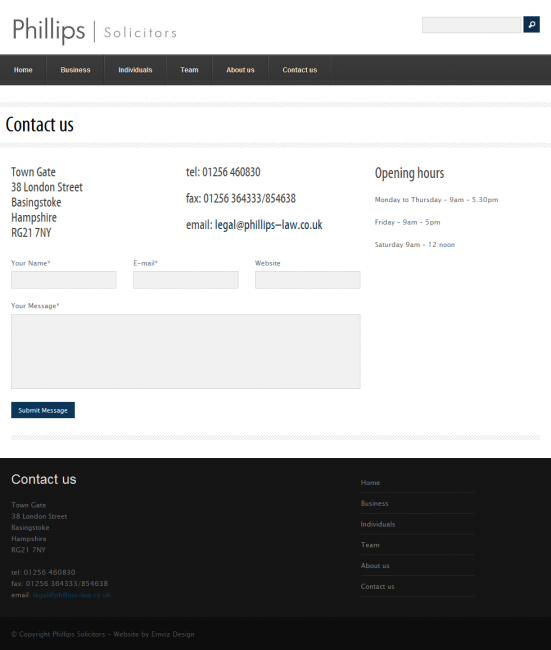Screen dimensions: 551x650
Task: Click the legal@phillips-law.co.uk email link in main content
Action: pyautogui.click(x=268, y=225)
